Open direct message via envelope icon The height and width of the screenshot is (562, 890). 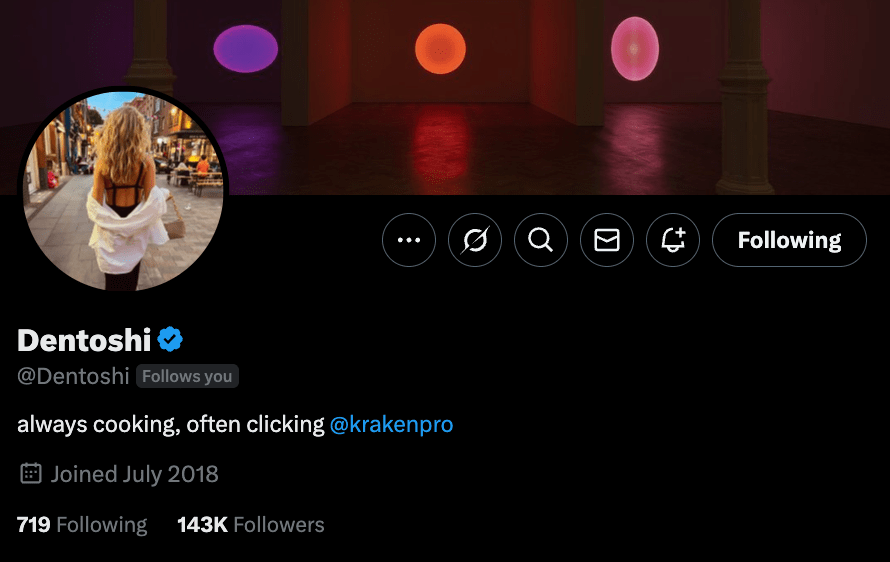pyautogui.click(x=607, y=240)
